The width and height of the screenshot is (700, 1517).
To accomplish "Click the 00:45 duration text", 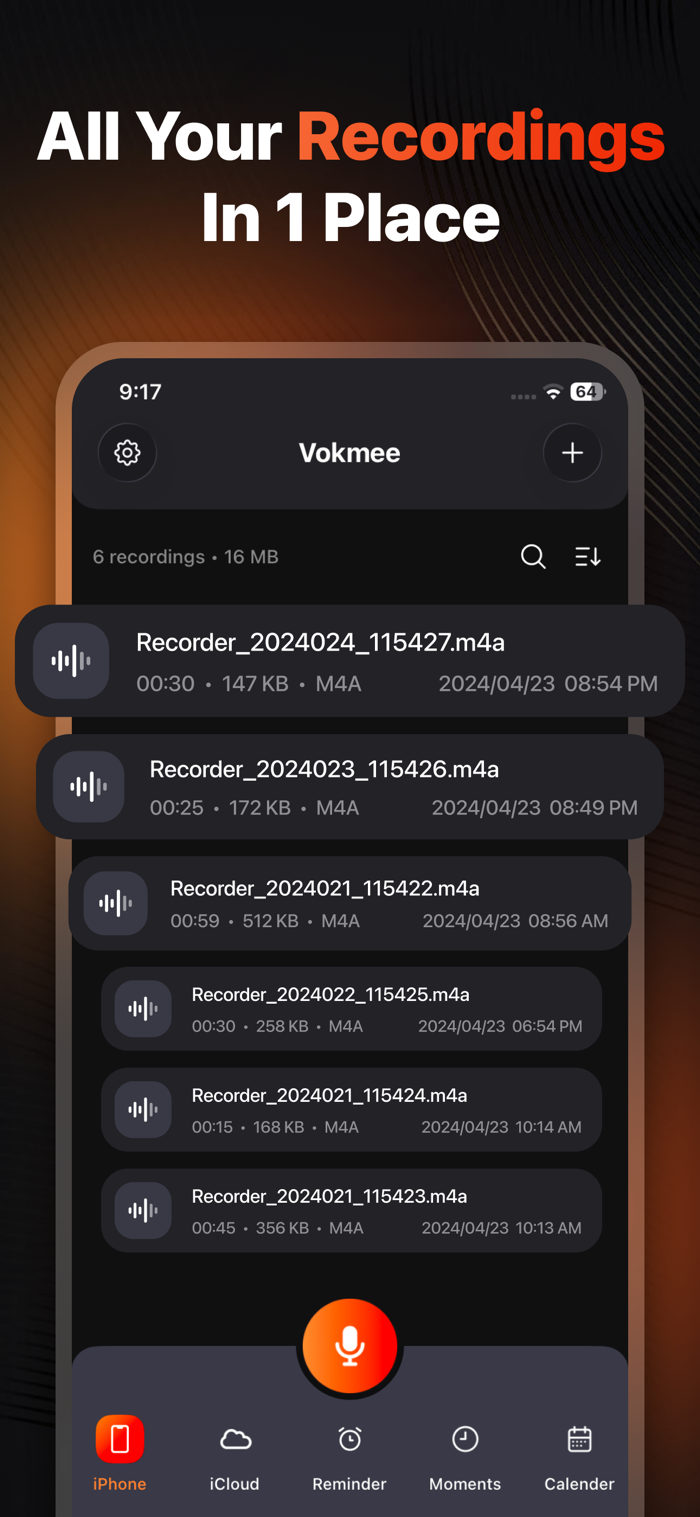I will tap(213, 1228).
